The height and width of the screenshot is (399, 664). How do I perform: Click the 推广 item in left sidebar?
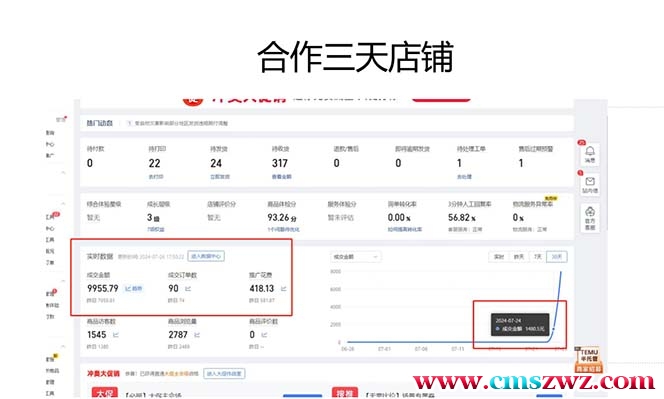50,155
